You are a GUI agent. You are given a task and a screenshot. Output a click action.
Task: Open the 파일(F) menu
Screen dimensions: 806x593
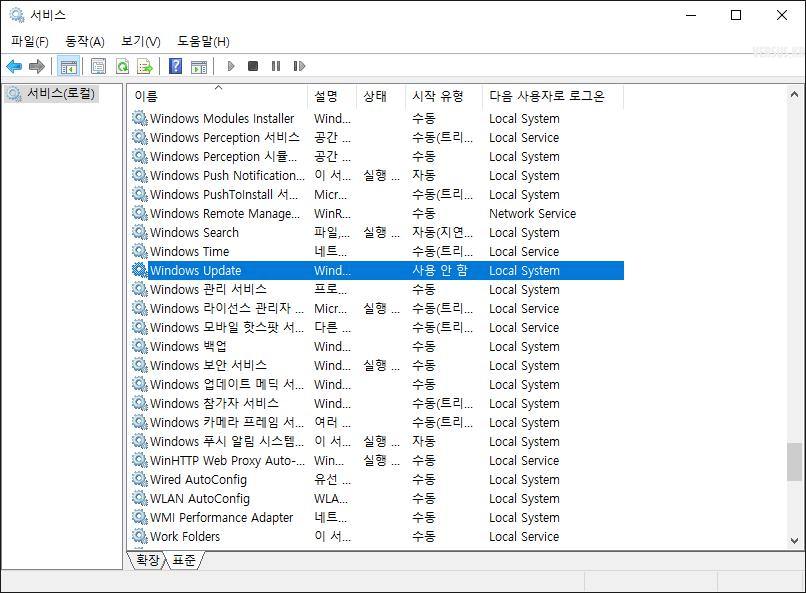coord(30,41)
